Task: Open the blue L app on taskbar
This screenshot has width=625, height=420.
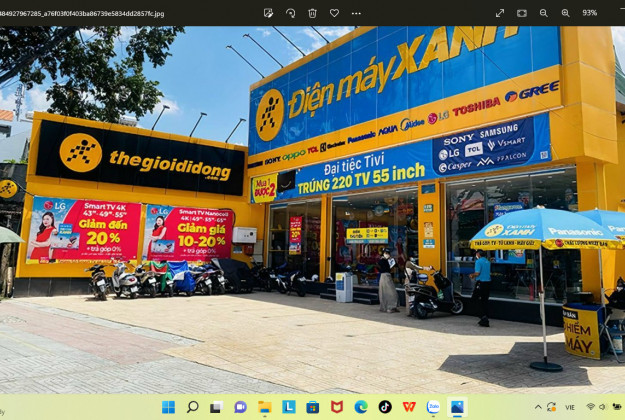Action: 289,407
